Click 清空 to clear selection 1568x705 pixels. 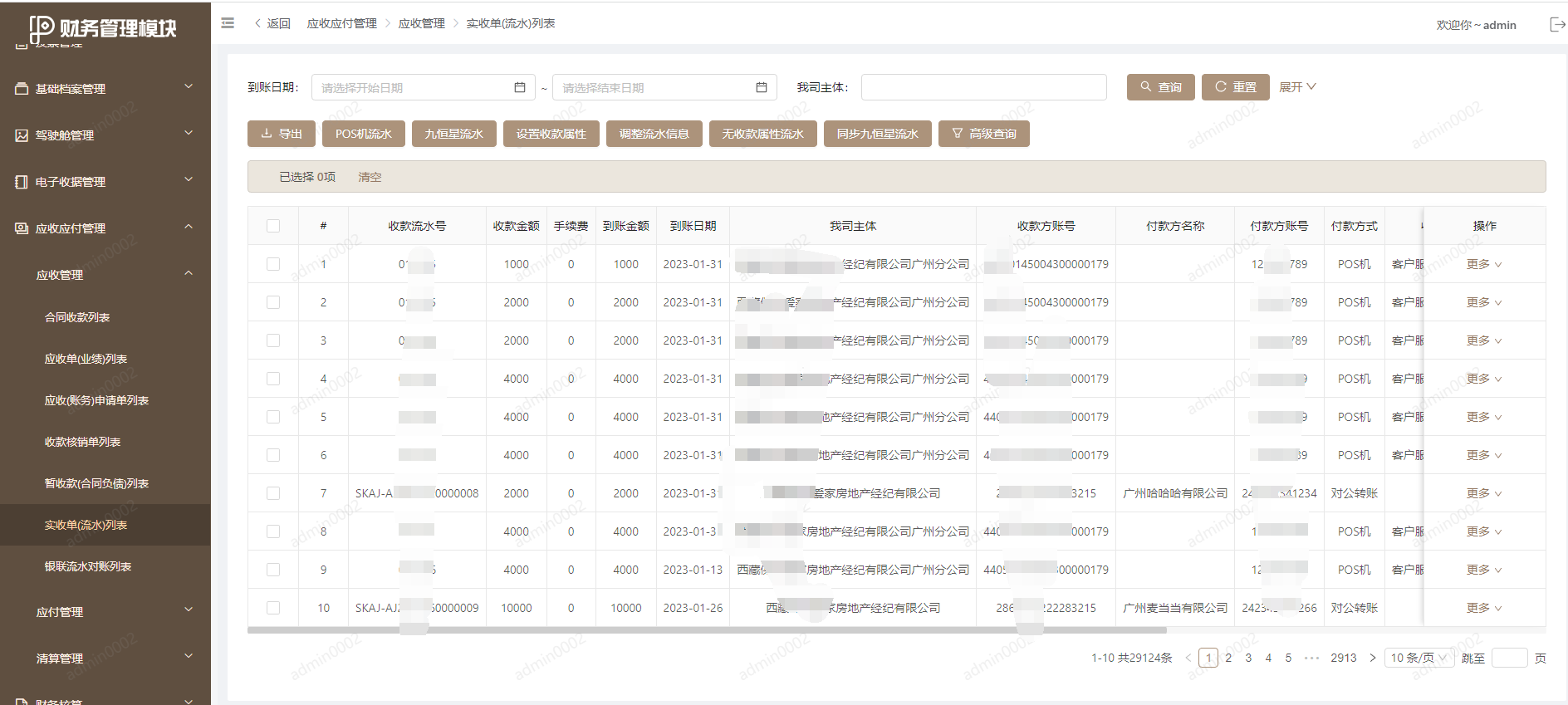(x=370, y=177)
